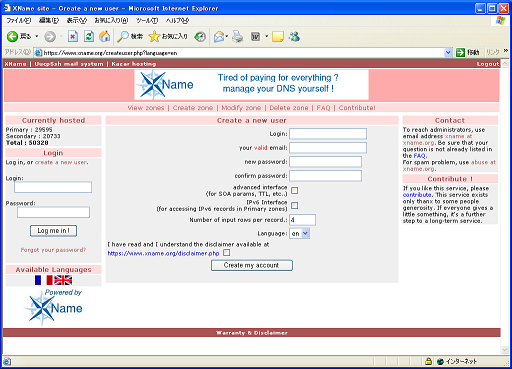
Task: Open Warranty & Disclaimer footer link
Action: [x=252, y=333]
